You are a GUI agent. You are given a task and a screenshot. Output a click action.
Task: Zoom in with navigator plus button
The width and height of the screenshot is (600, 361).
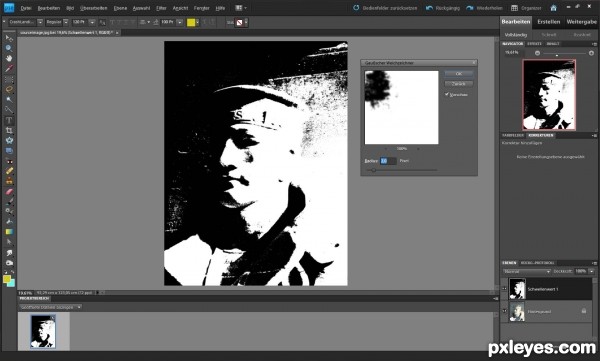591,53
